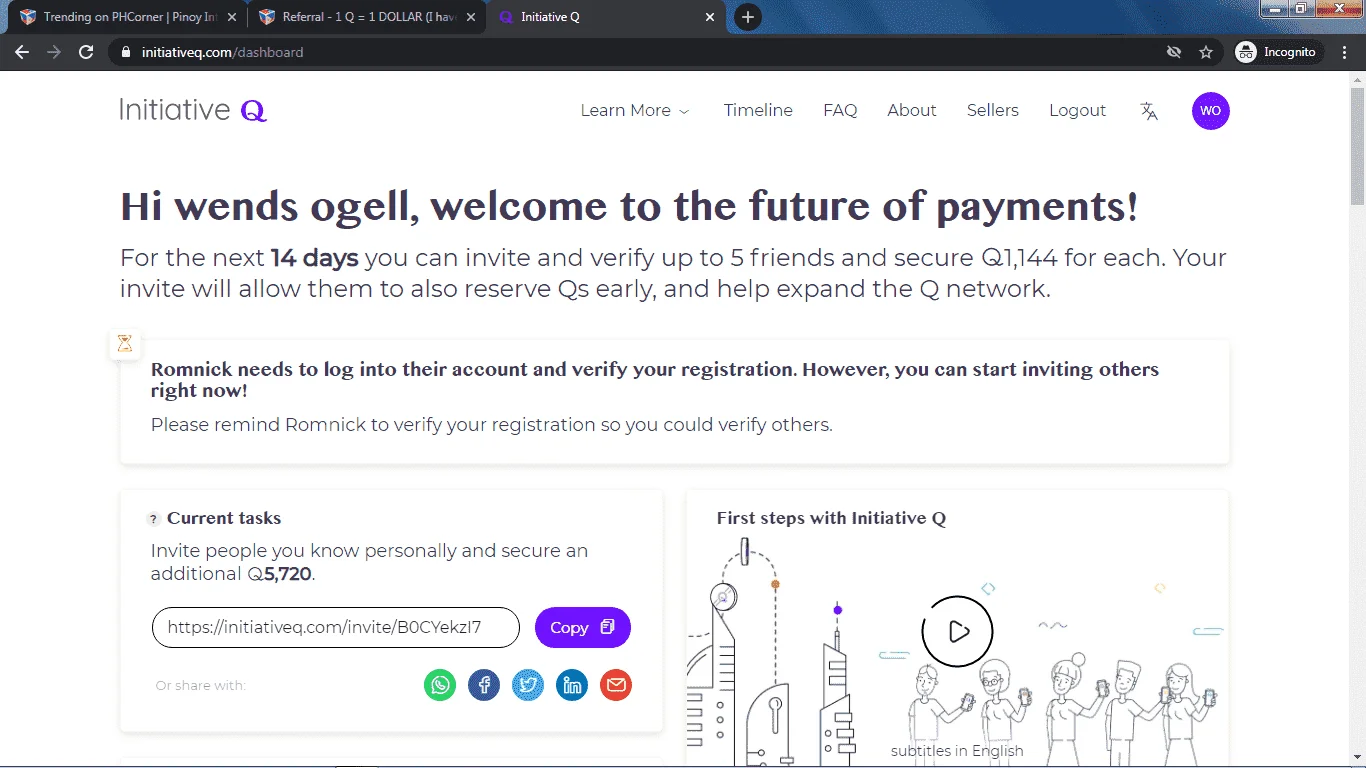
Task: Expand the Learn More dropdown
Action: click(635, 111)
